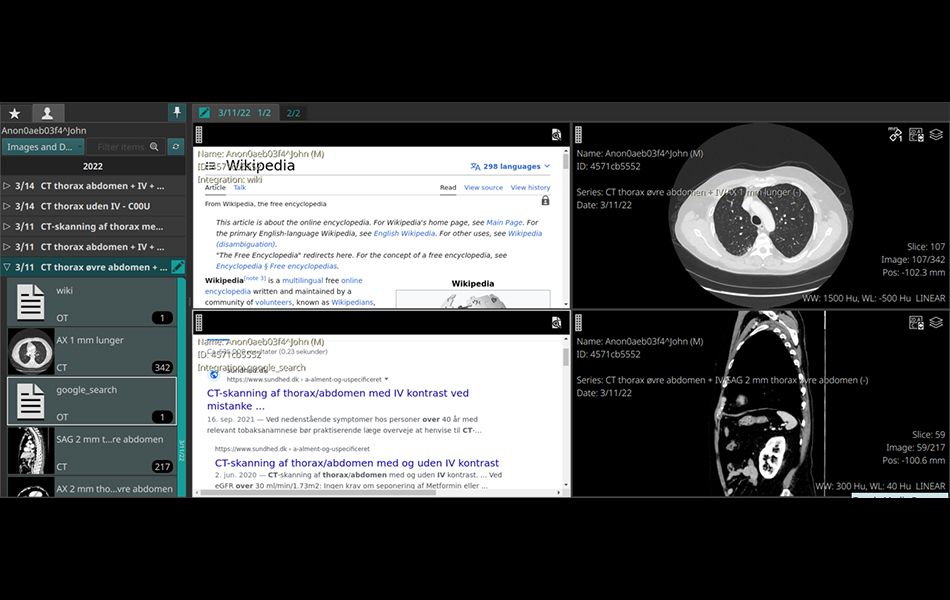
Task: Expand the 3/11 CT thorax abdomen + IV study
Action: coord(7,247)
